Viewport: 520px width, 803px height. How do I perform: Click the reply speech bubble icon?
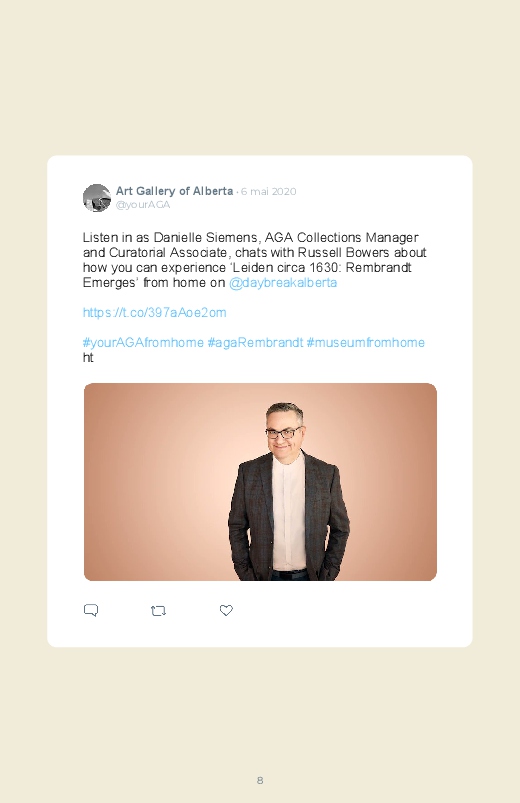(91, 610)
